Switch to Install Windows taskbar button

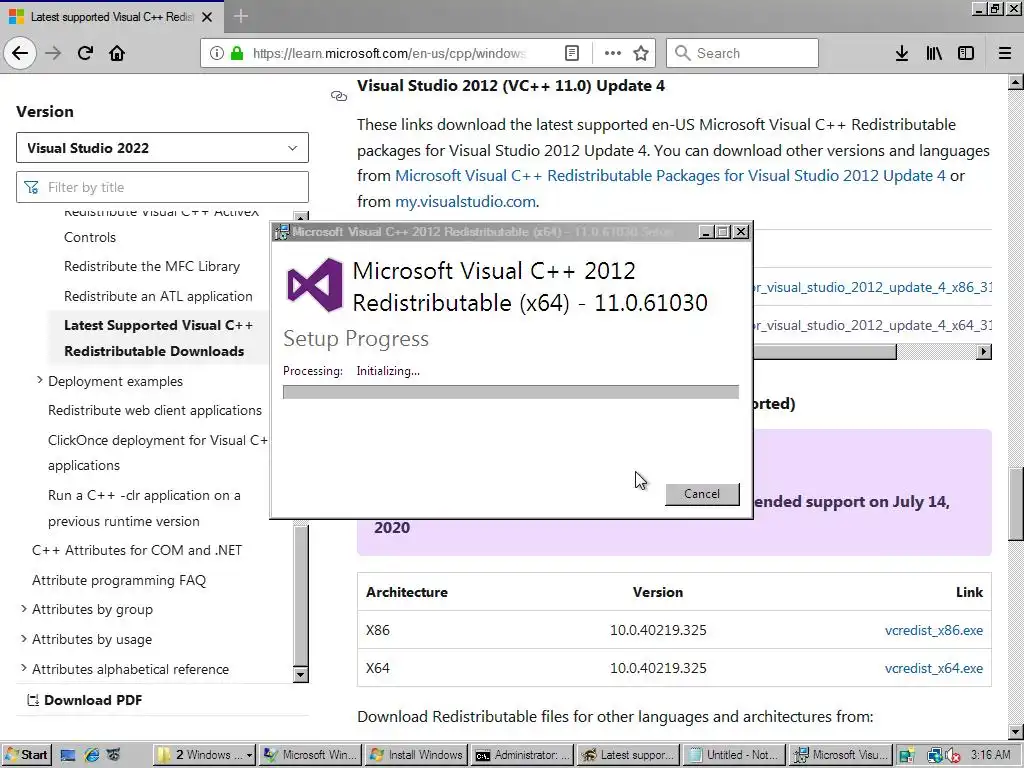coord(417,755)
